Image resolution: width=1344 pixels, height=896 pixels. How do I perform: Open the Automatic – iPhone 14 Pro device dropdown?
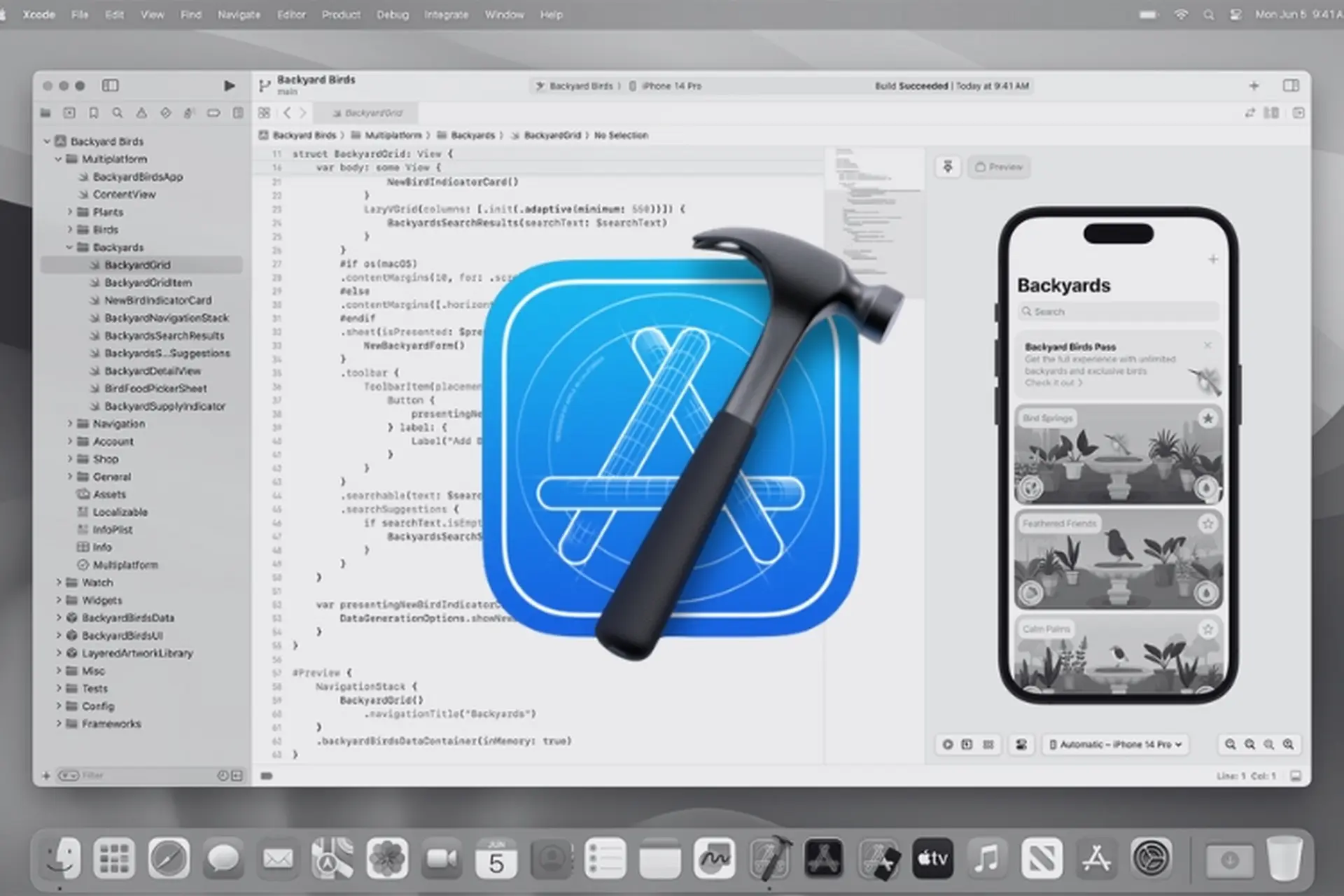point(1114,744)
